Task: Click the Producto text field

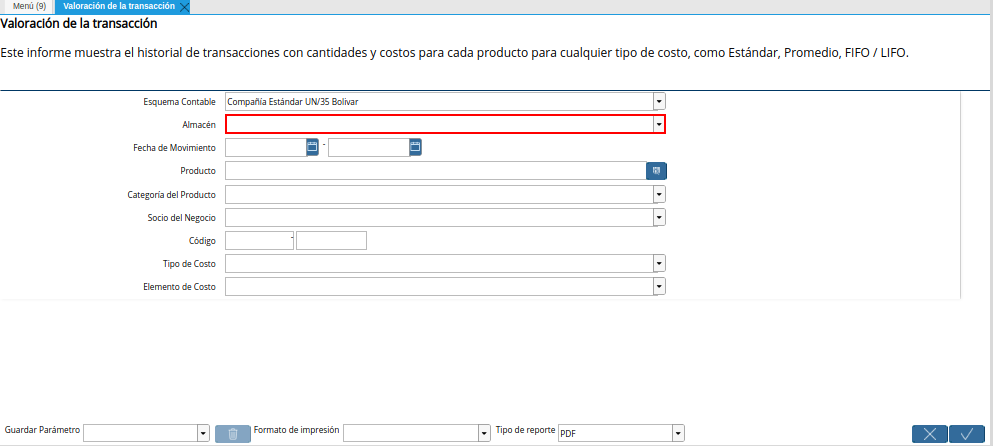Action: (x=435, y=171)
